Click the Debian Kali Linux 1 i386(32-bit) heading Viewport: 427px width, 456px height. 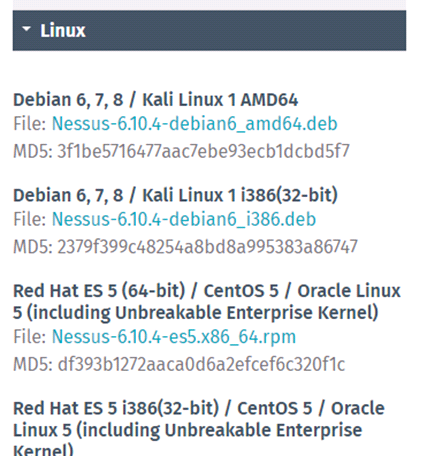point(175,195)
